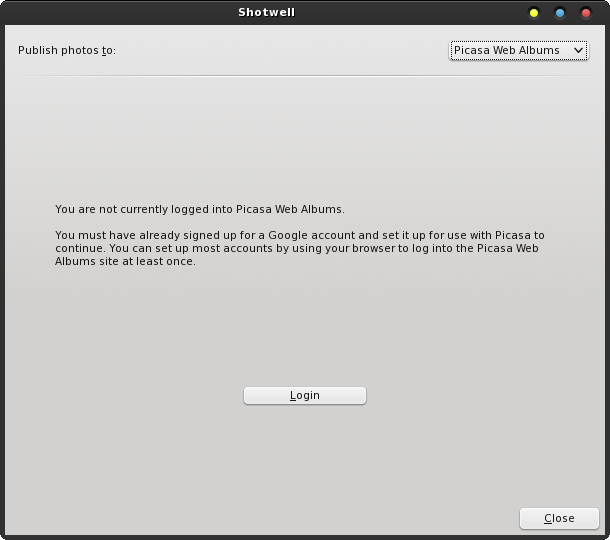The height and width of the screenshot is (540, 610).
Task: Click the red close window button
Action: click(586, 13)
